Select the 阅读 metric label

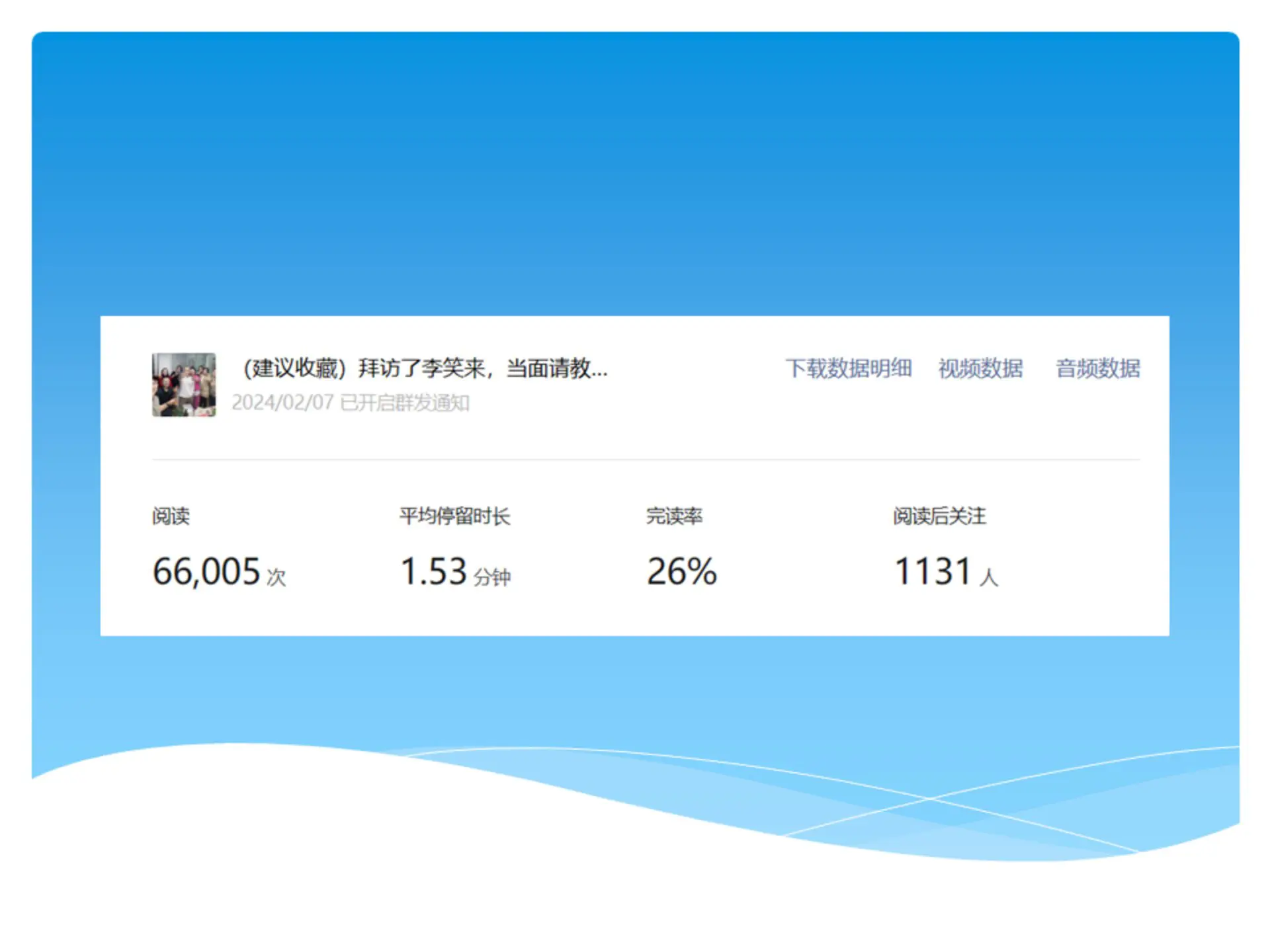point(171,516)
